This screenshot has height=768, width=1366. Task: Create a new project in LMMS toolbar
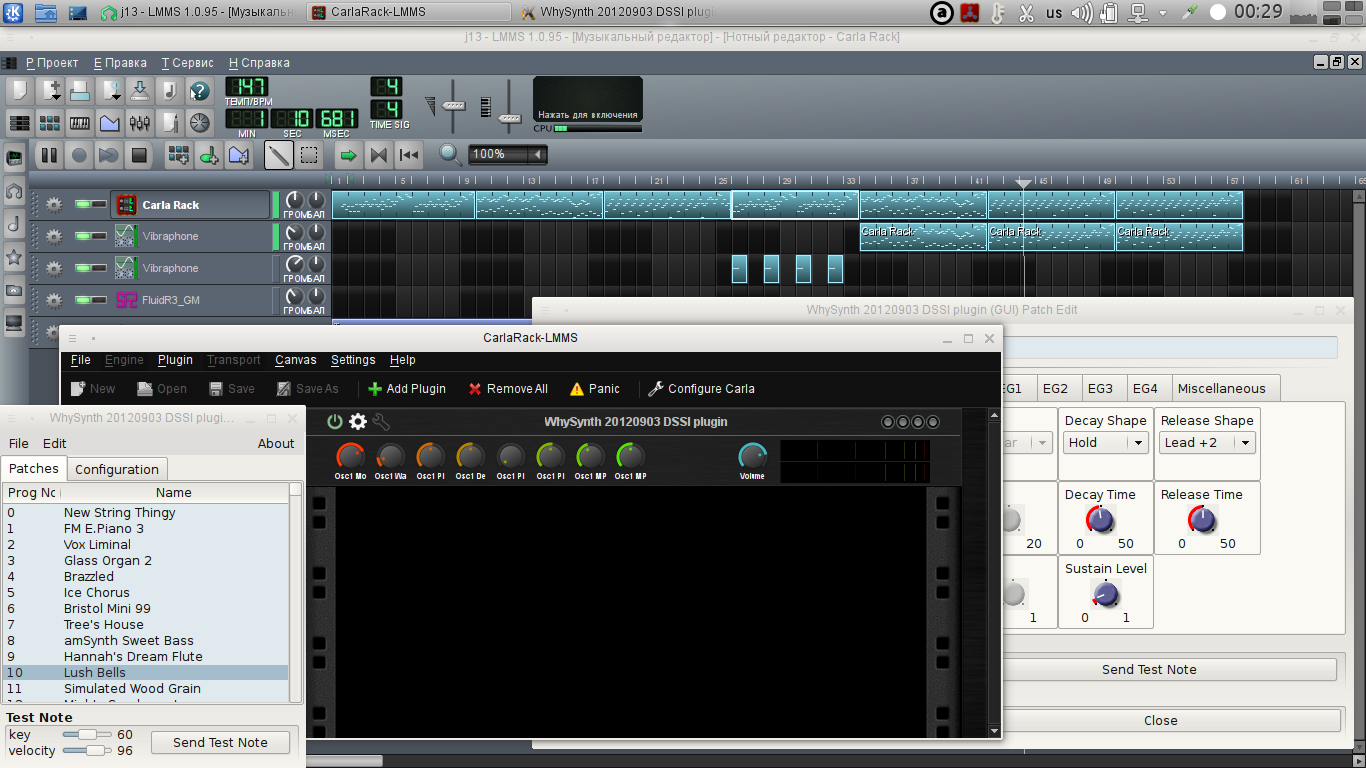[19, 91]
